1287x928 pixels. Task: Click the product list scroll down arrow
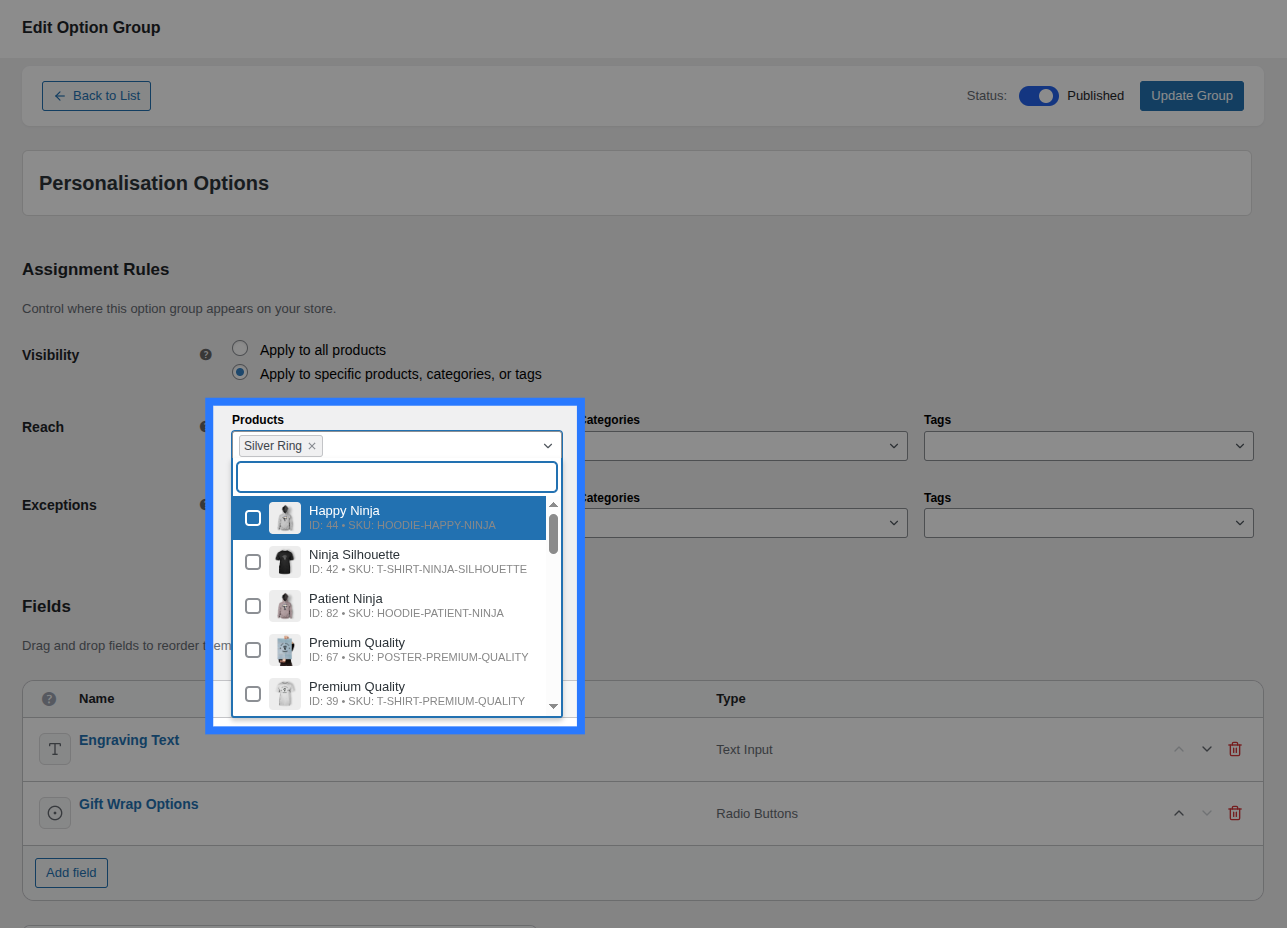click(x=553, y=707)
